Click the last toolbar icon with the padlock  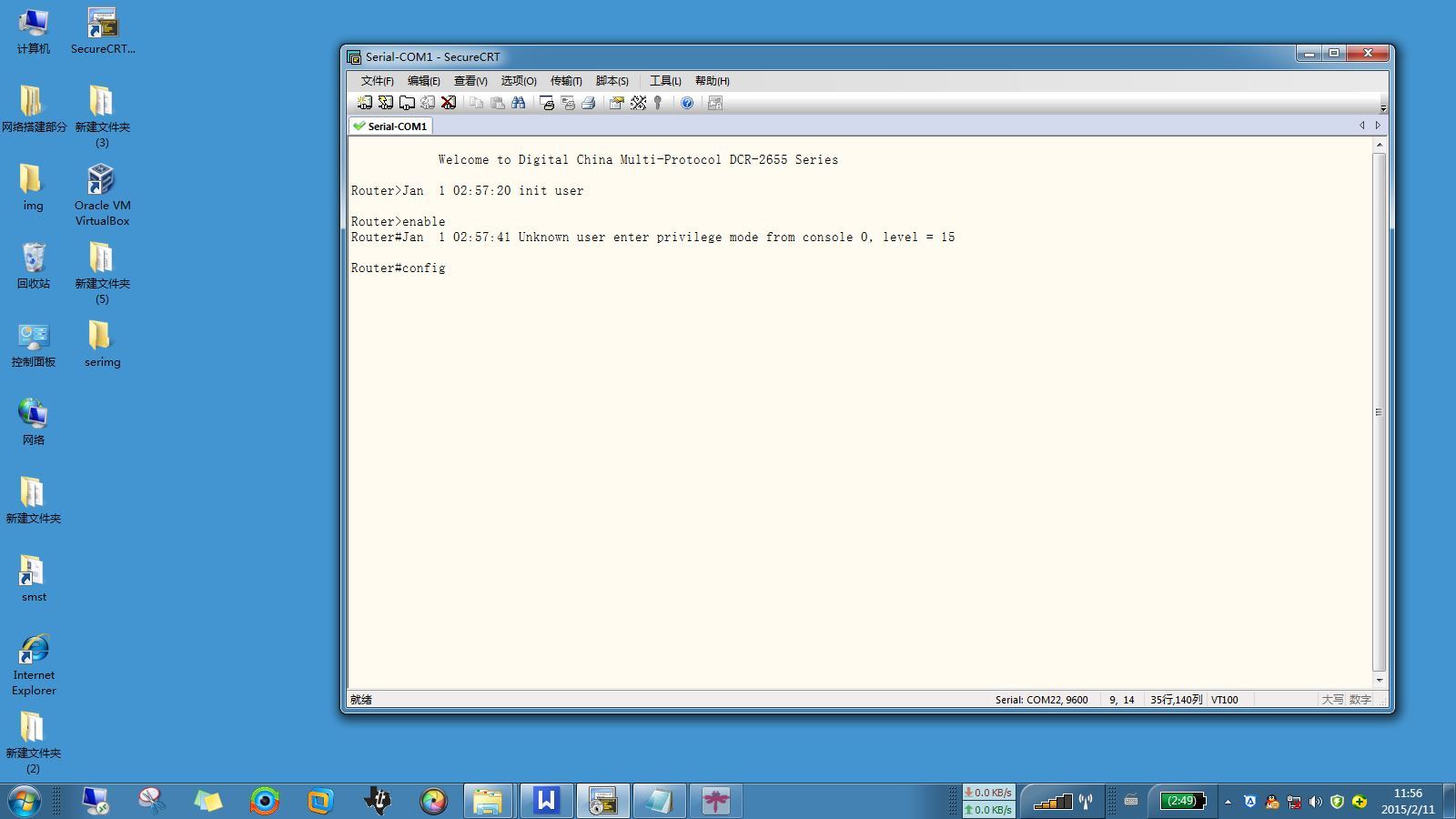[x=715, y=103]
